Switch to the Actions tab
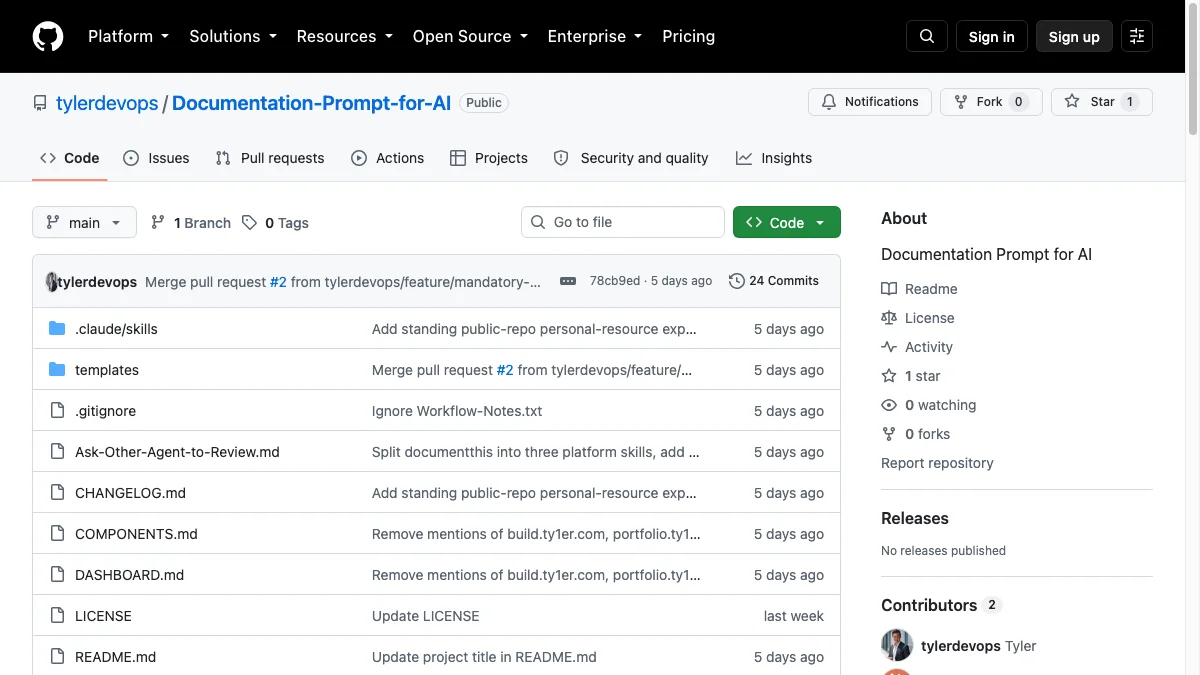The image size is (1200, 675). pos(388,158)
